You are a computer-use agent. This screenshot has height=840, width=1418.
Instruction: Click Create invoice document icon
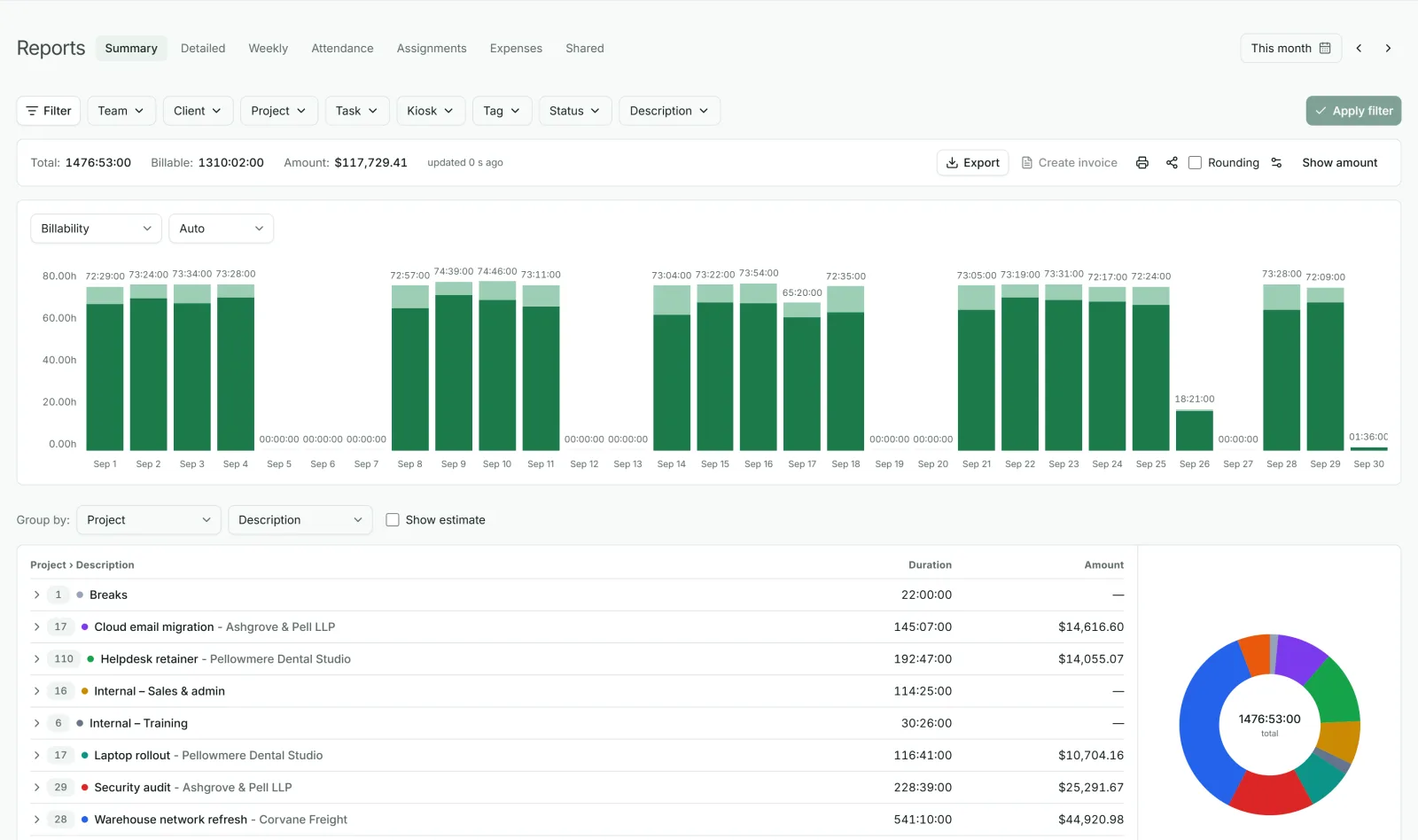1027,163
